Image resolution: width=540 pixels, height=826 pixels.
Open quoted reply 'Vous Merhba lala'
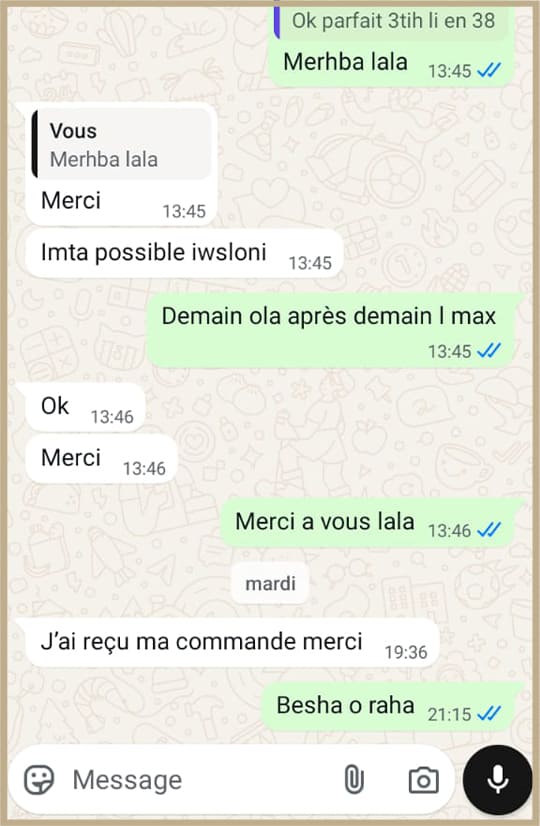(x=121, y=144)
